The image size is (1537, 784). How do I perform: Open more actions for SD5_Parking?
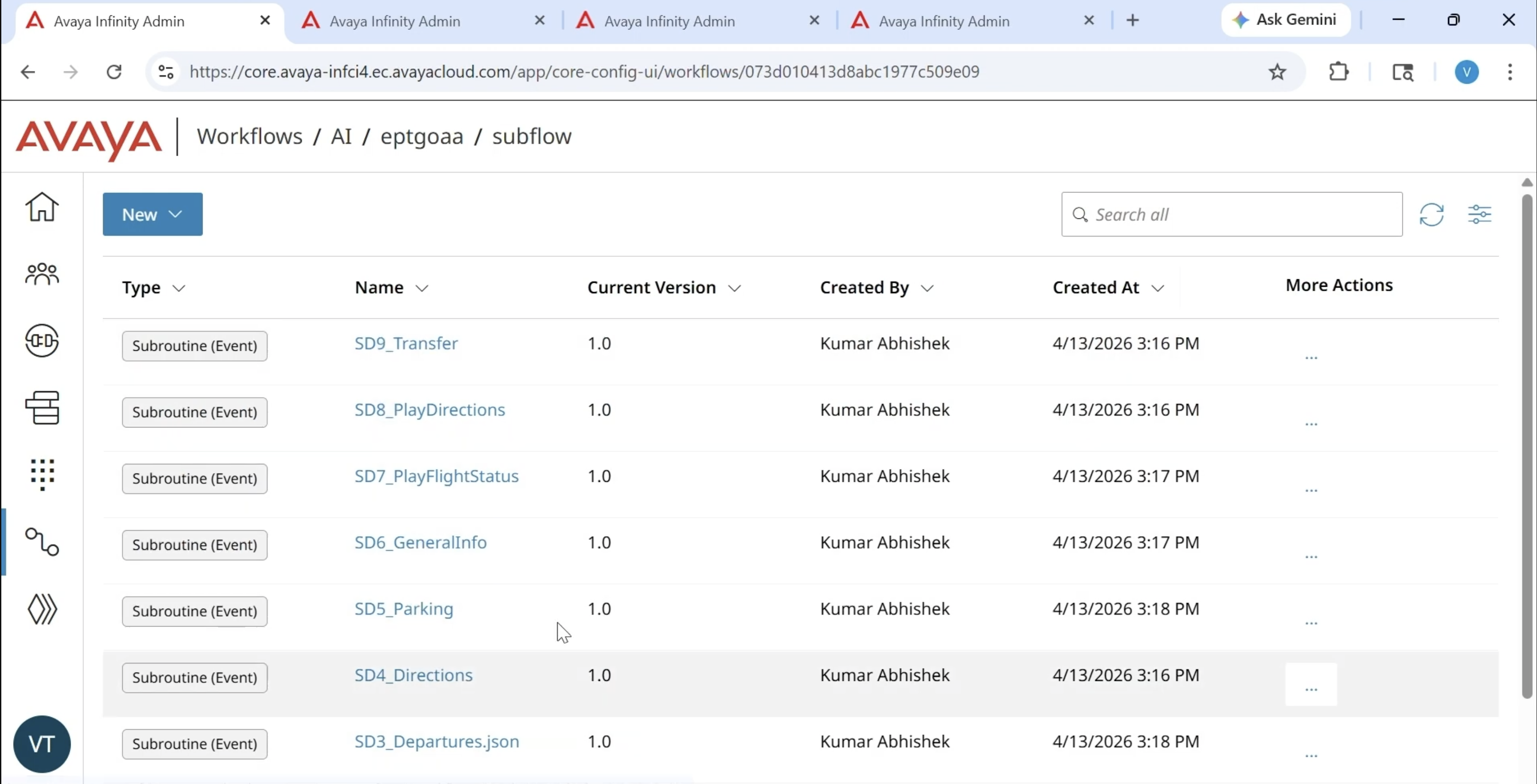coord(1311,622)
